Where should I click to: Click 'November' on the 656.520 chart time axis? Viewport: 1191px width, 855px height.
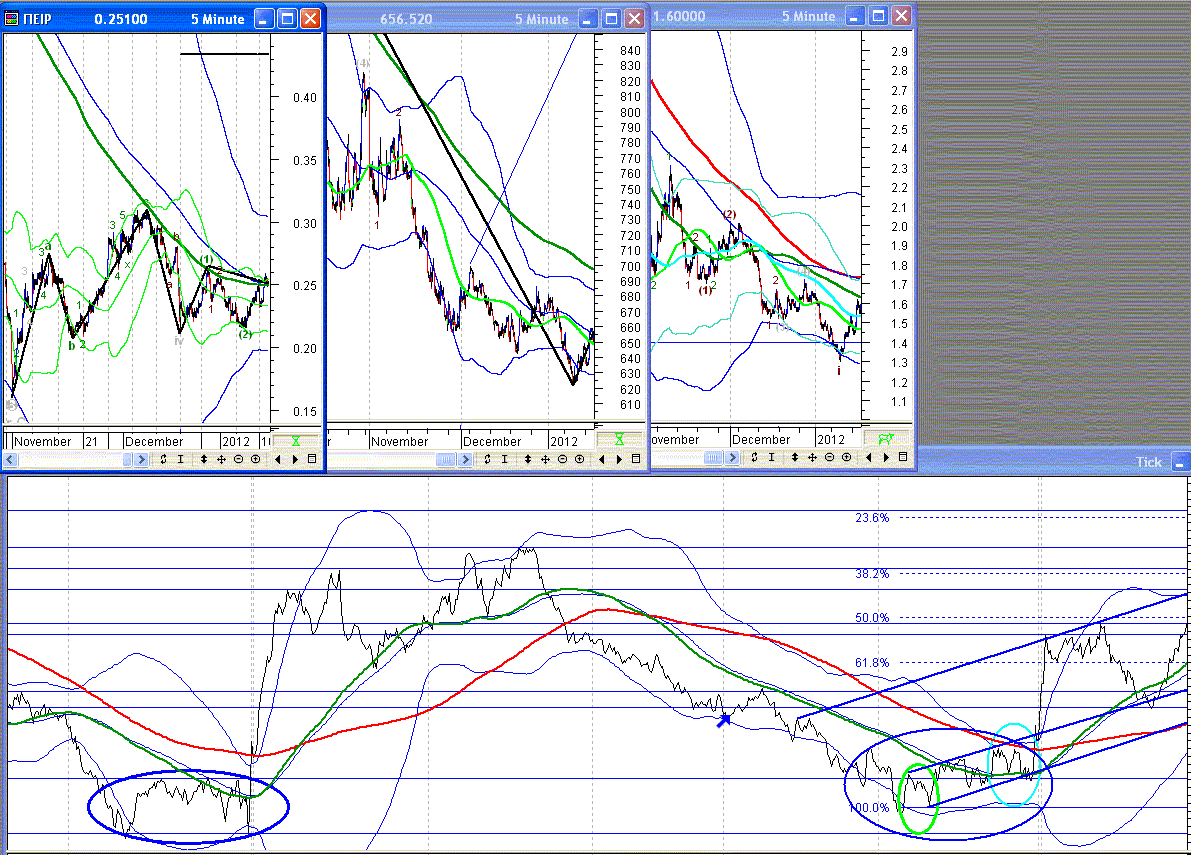pyautogui.click(x=400, y=442)
